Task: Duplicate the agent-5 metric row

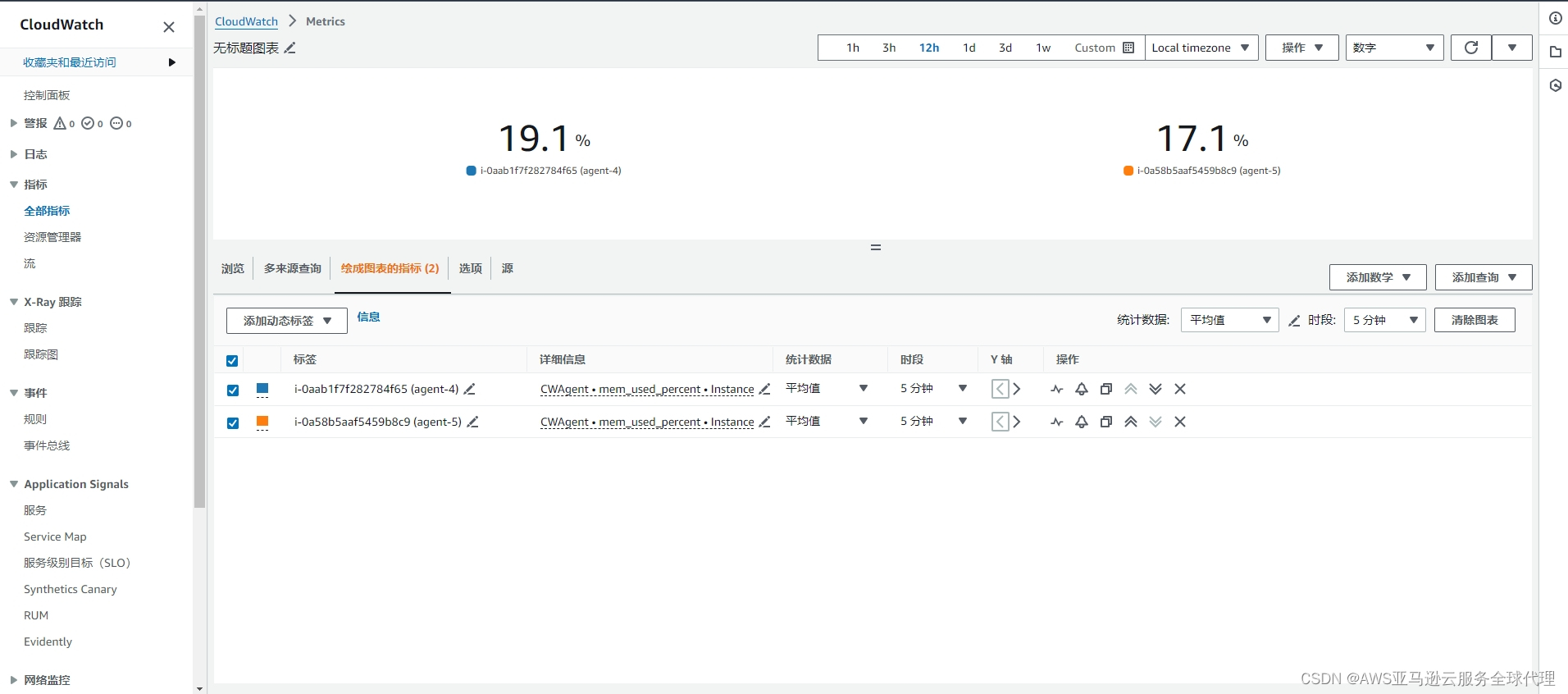Action: coord(1106,422)
